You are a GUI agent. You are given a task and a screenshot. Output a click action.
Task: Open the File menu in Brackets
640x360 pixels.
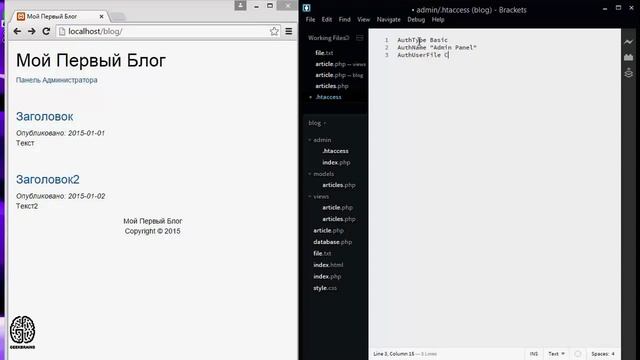click(x=310, y=20)
